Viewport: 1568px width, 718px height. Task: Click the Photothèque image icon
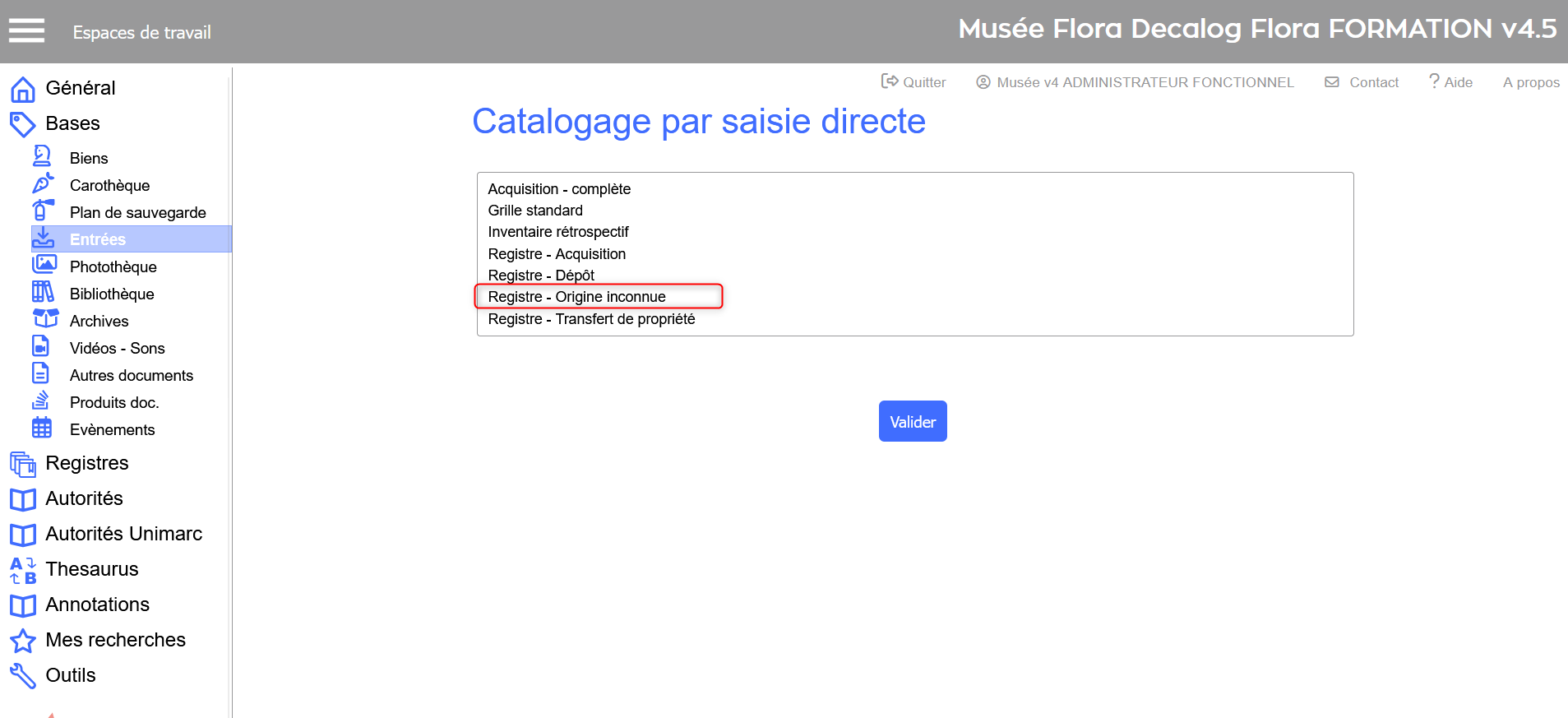[x=44, y=265]
